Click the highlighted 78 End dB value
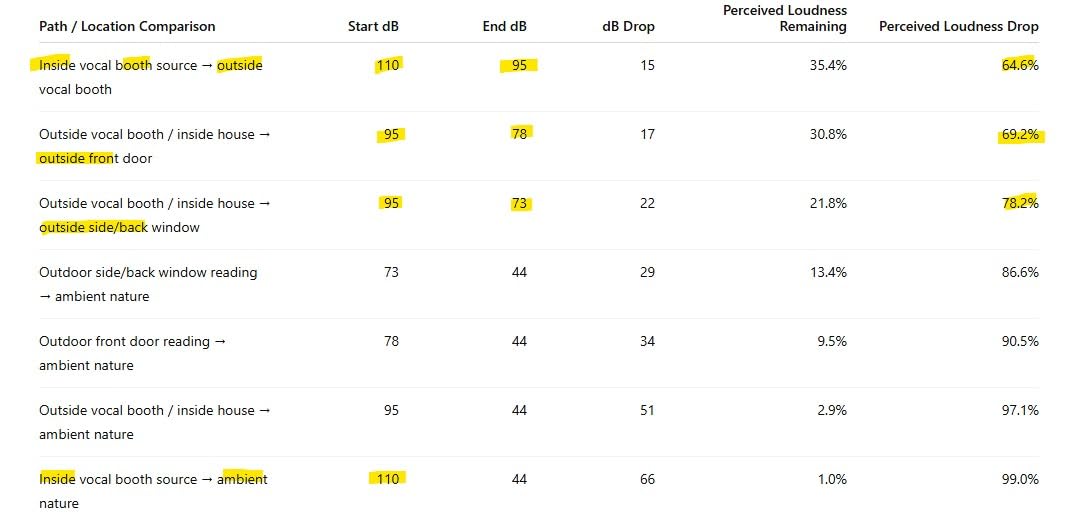1088x529 pixels. click(x=520, y=135)
